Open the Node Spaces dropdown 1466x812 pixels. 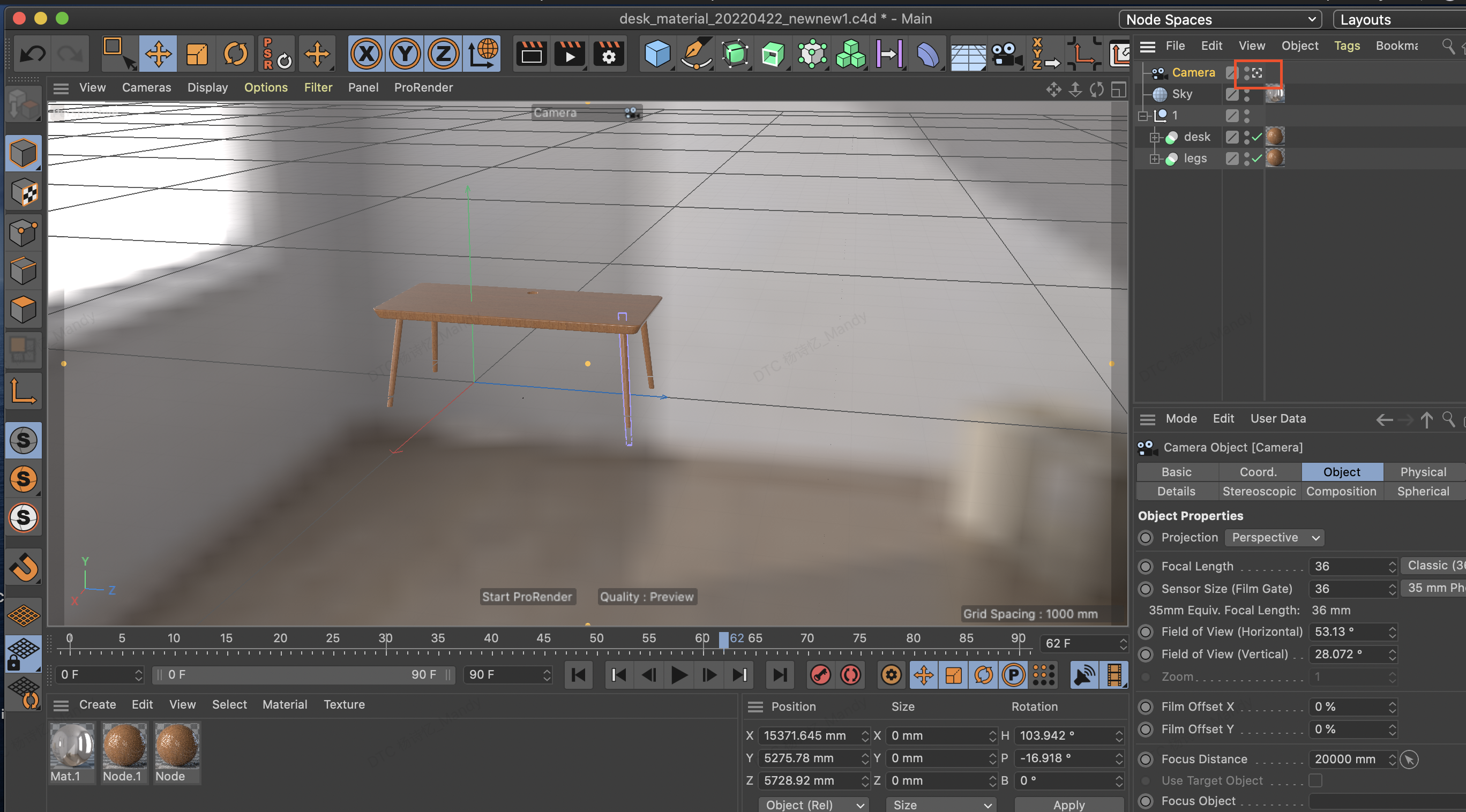(x=1220, y=19)
